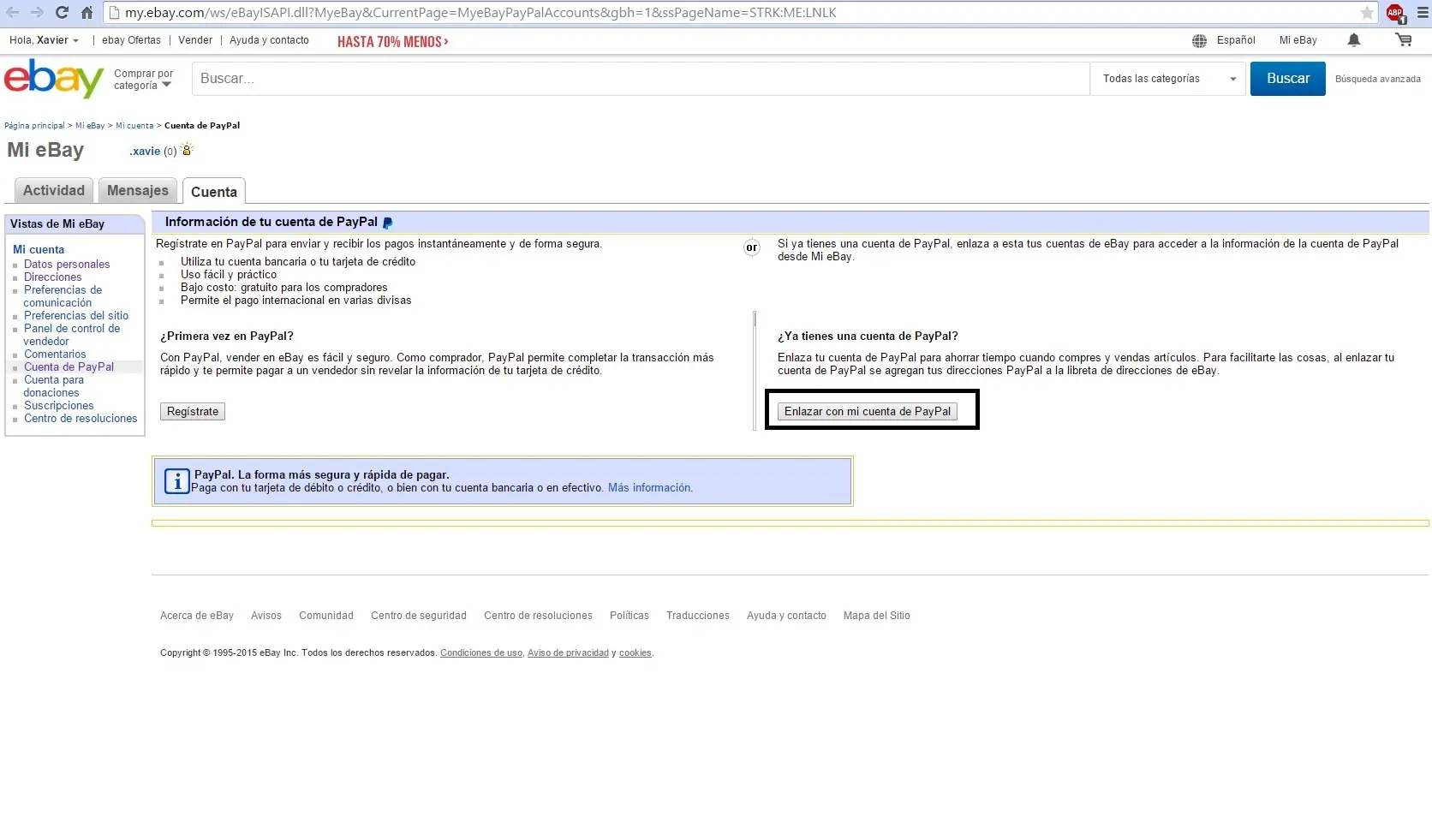
Task: Open Ayuda y contacto in top bar
Action: point(269,40)
